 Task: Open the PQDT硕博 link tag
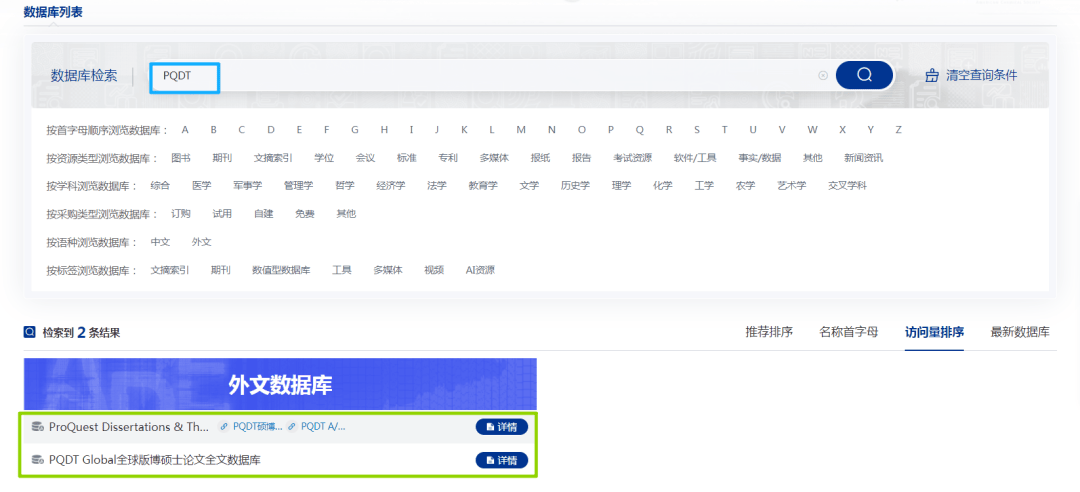[251, 427]
